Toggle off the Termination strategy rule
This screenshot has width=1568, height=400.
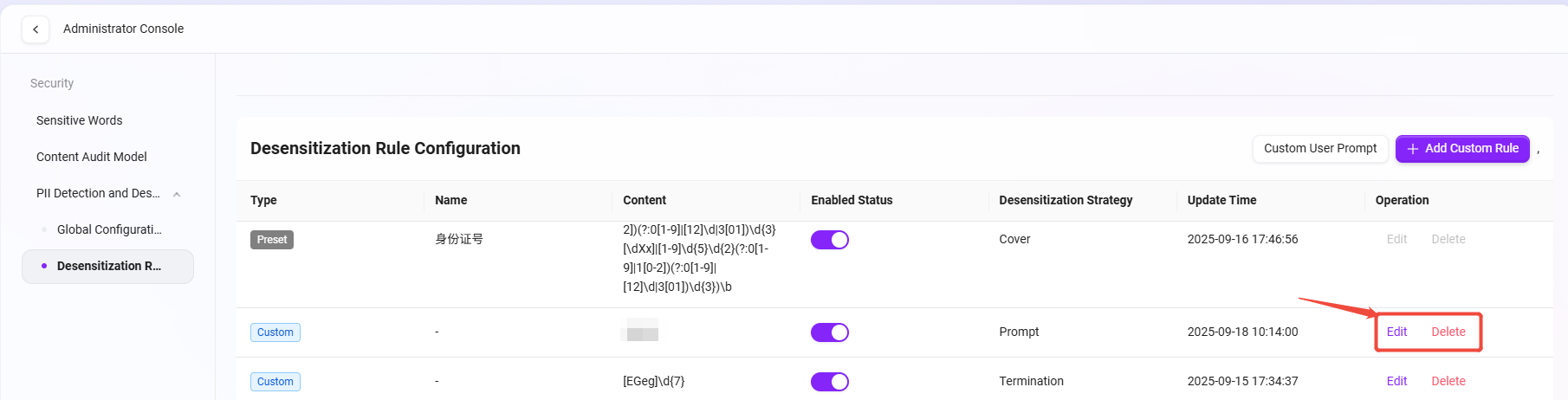[829, 382]
